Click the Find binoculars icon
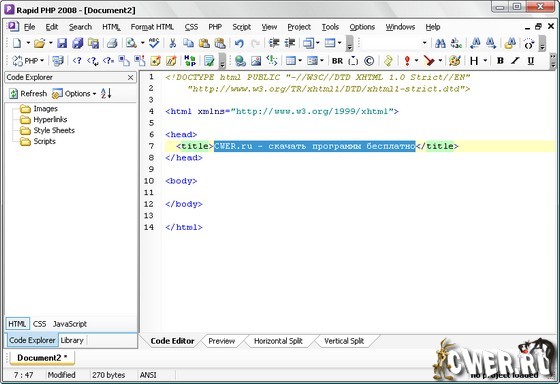The image size is (560, 384). 440,43
